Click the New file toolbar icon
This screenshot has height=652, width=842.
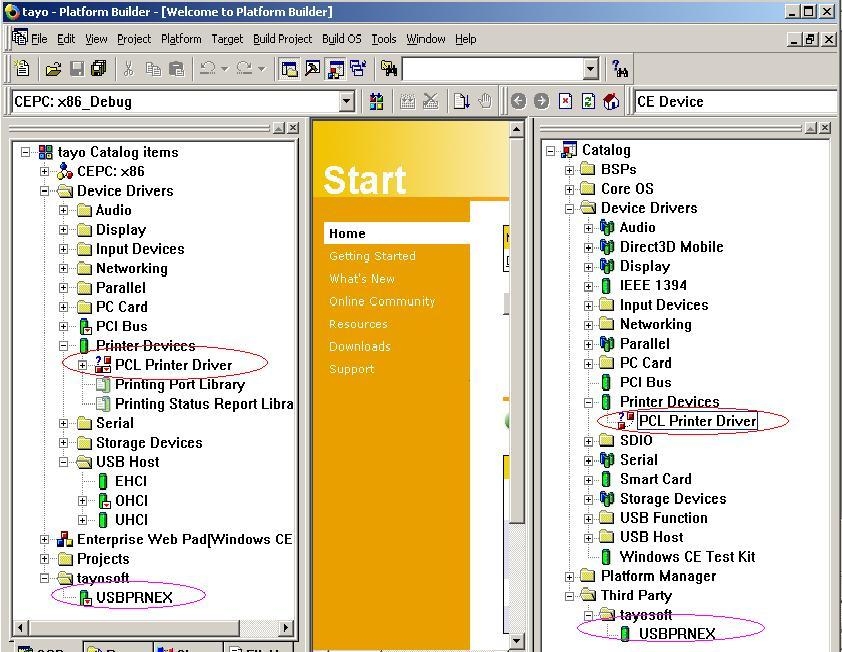click(x=22, y=69)
